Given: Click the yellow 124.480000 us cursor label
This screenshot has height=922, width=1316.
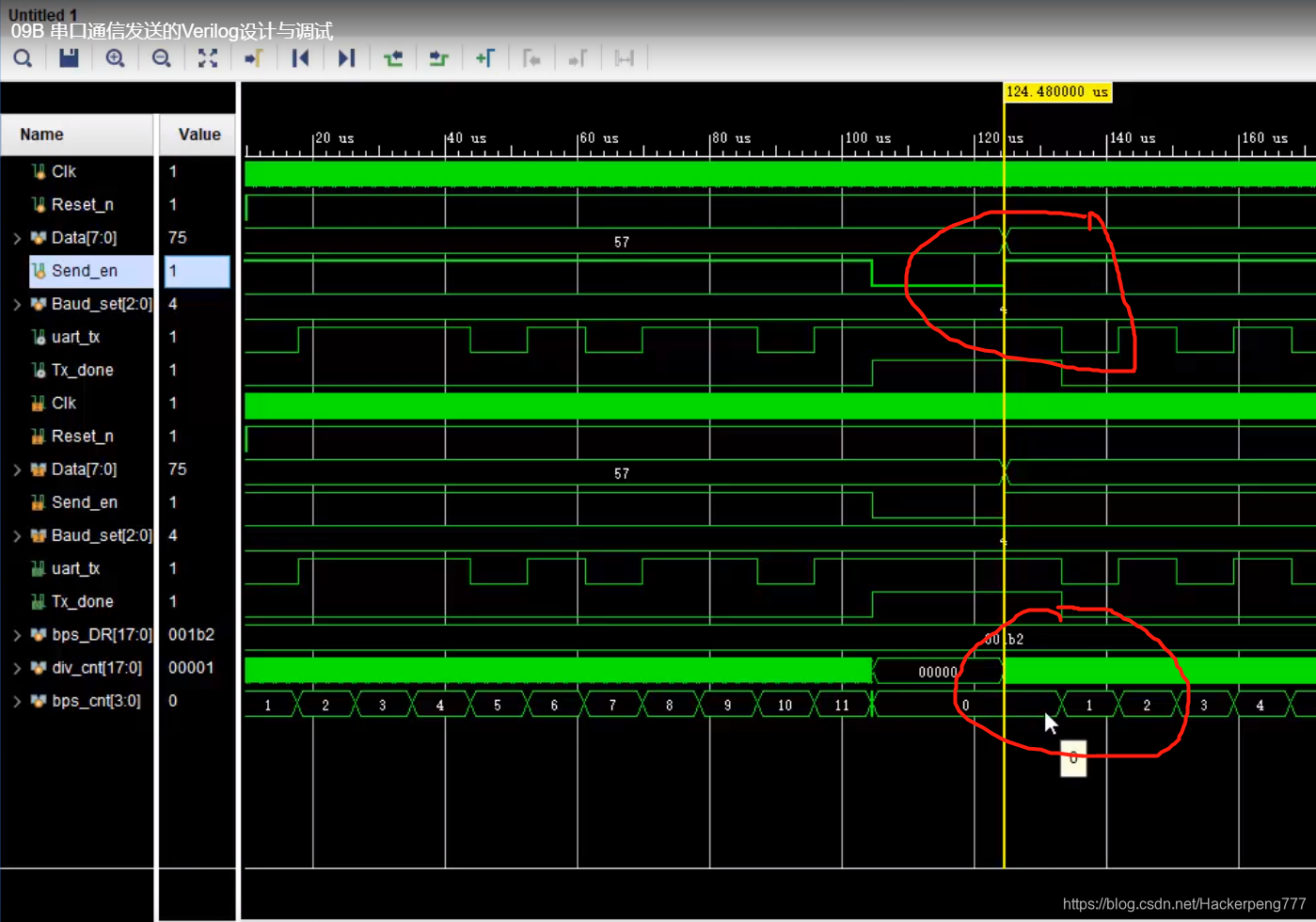Looking at the screenshot, I should point(1058,91).
